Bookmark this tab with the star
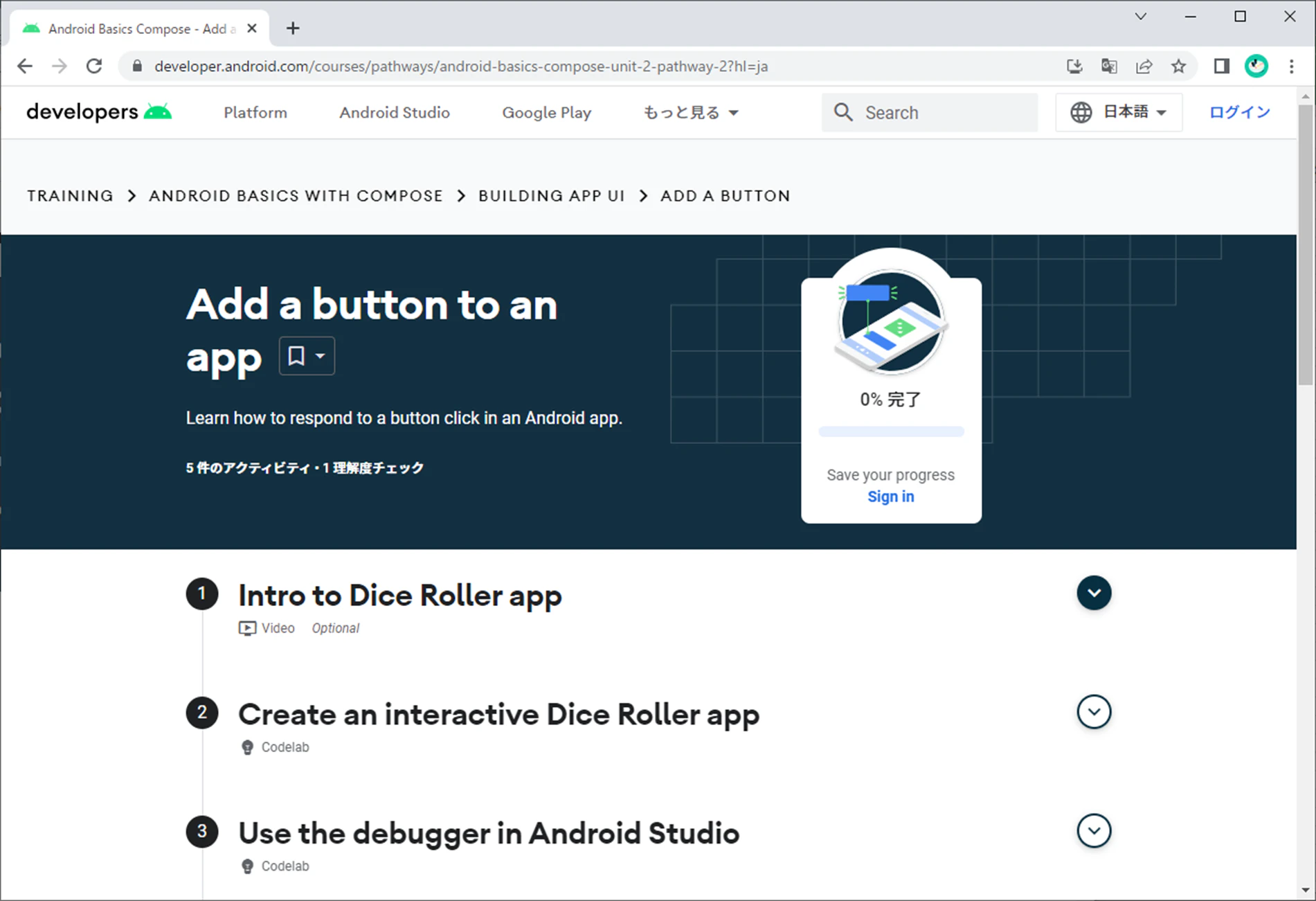The height and width of the screenshot is (901, 1316). coord(1178,66)
